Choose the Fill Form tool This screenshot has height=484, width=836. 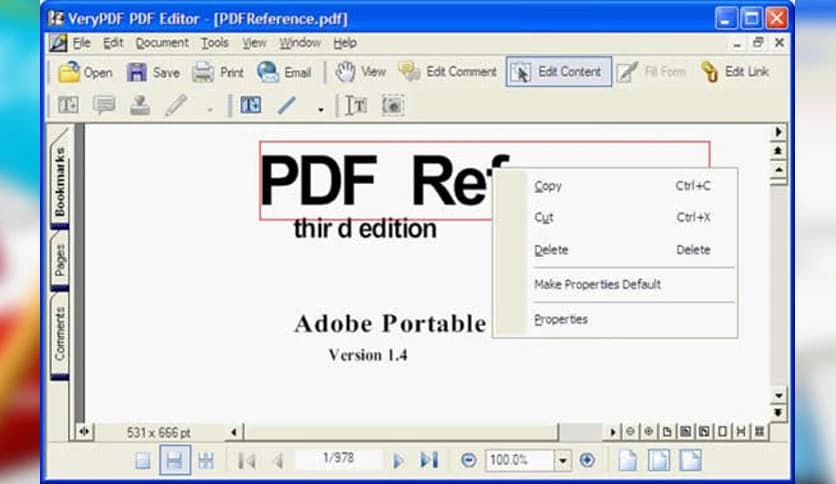(x=652, y=72)
